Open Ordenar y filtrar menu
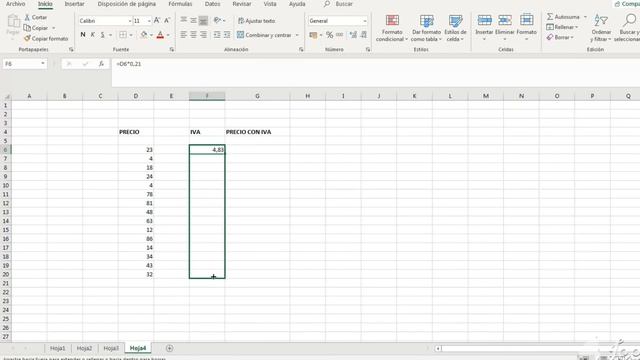 [601, 28]
